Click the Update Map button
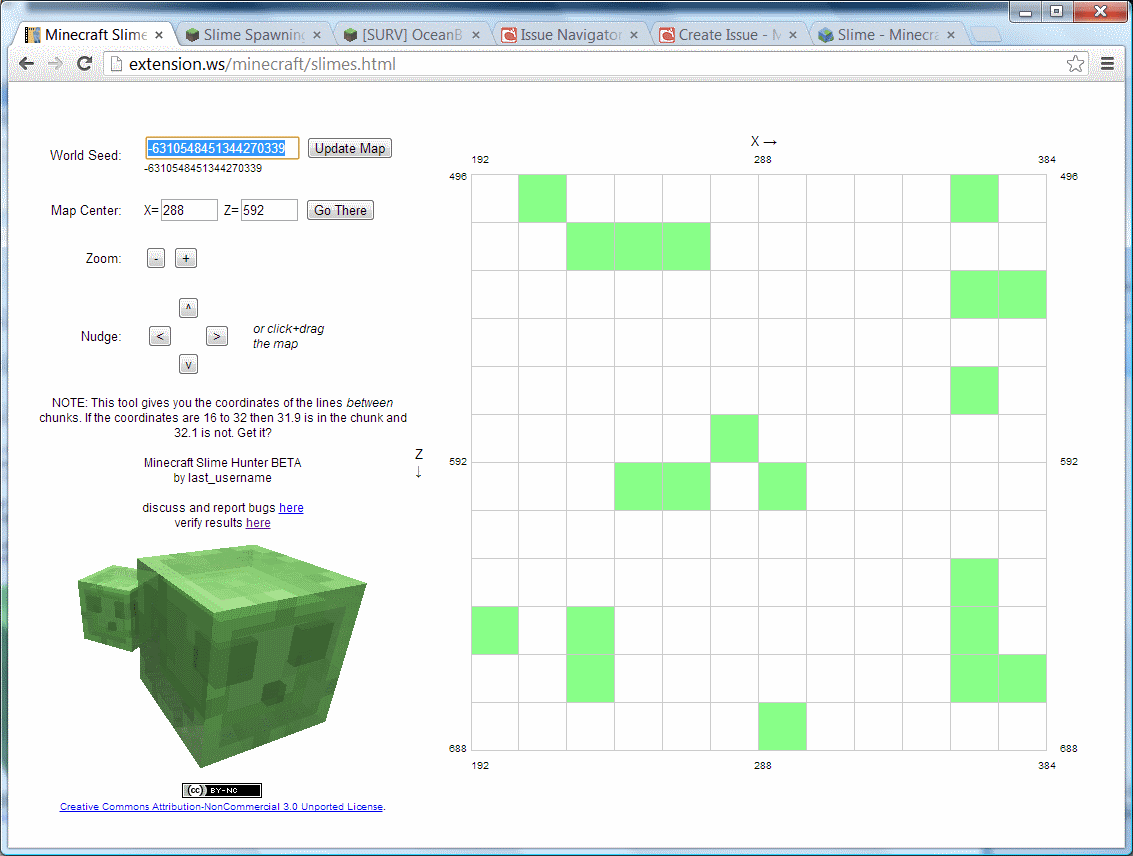Viewport: 1133px width, 856px height. pyautogui.click(x=350, y=148)
